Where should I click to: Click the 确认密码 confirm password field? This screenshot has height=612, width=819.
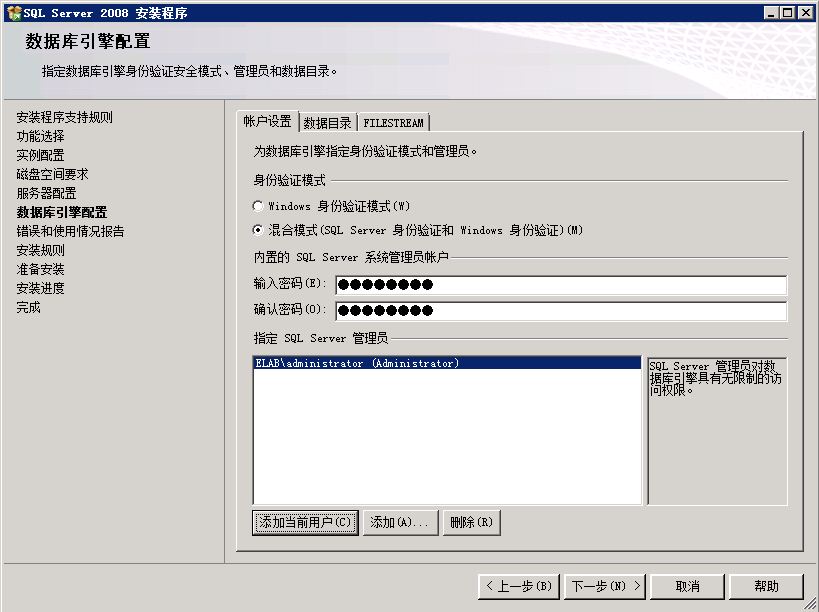coord(560,311)
